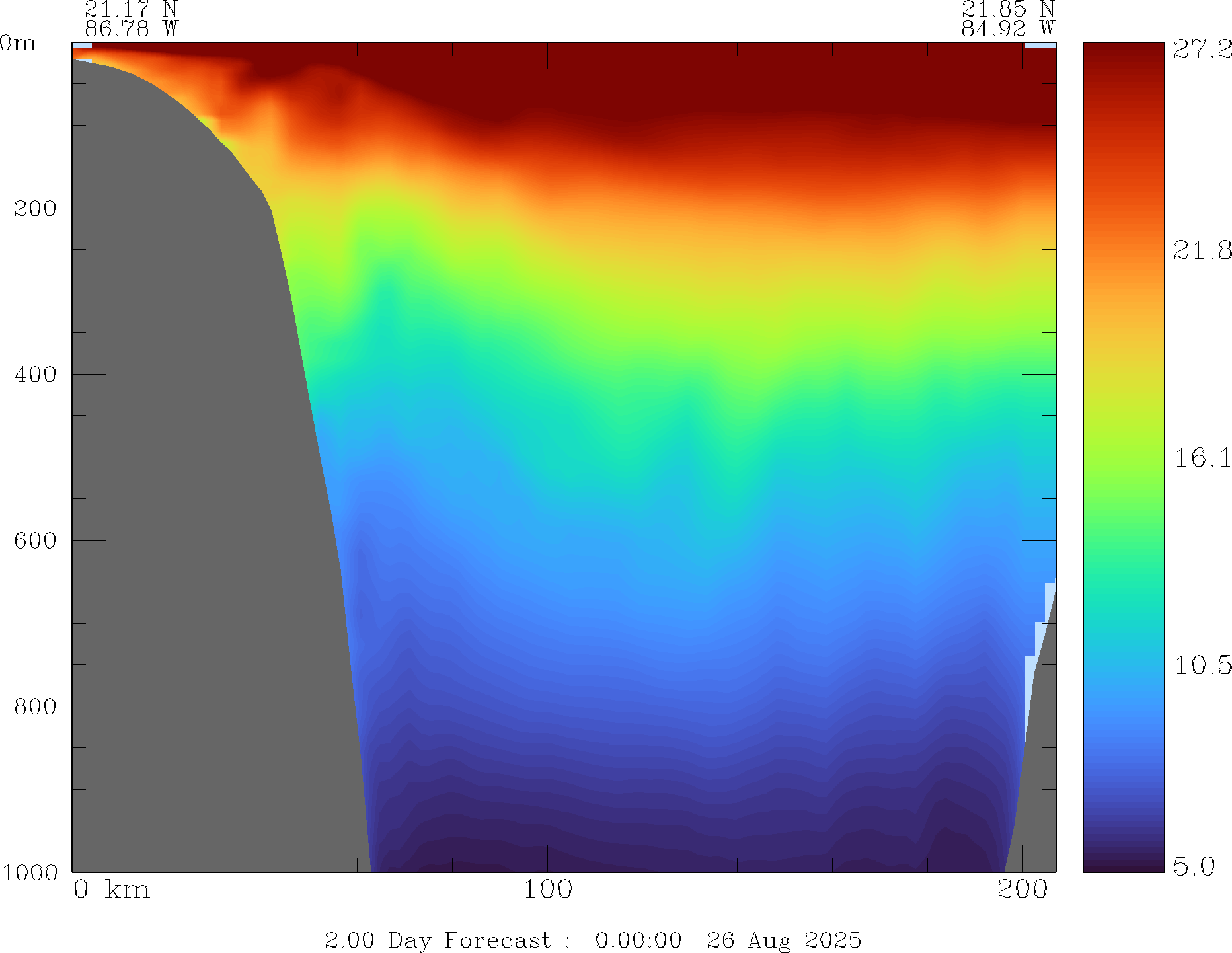Click the 84.92 W end longitude label
Screen dimensions: 1232x953
point(1007,29)
